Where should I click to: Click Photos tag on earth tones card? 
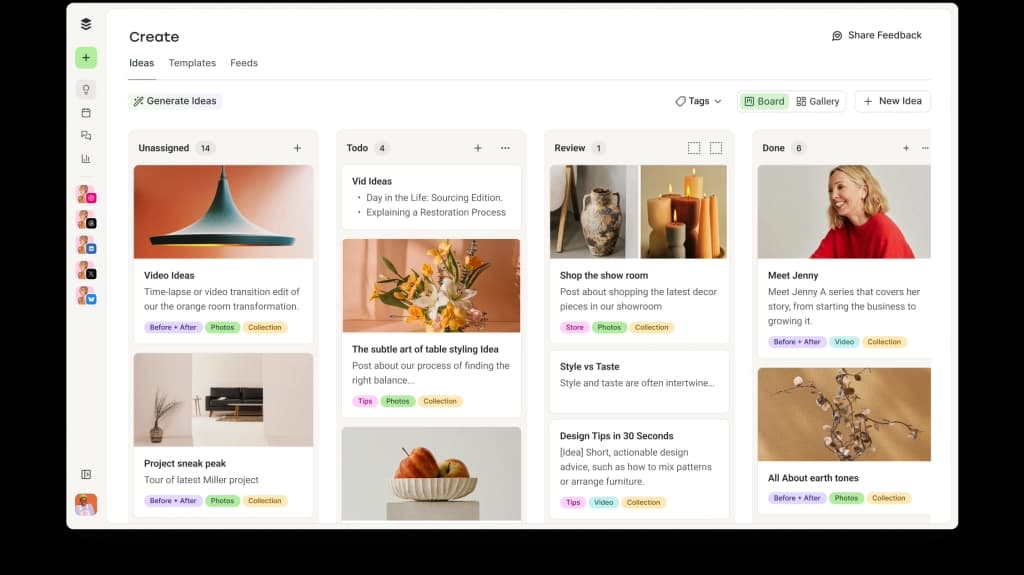point(846,498)
